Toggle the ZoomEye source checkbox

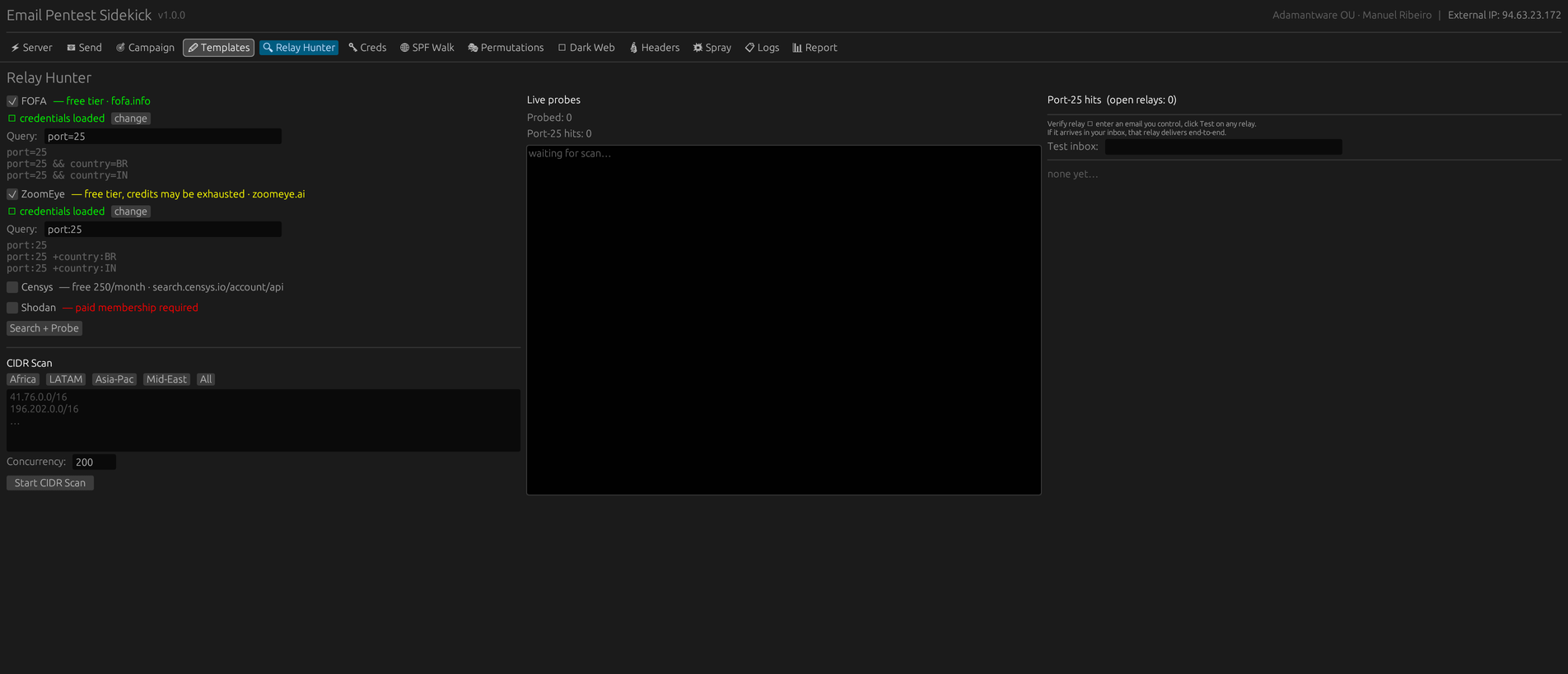tap(12, 194)
